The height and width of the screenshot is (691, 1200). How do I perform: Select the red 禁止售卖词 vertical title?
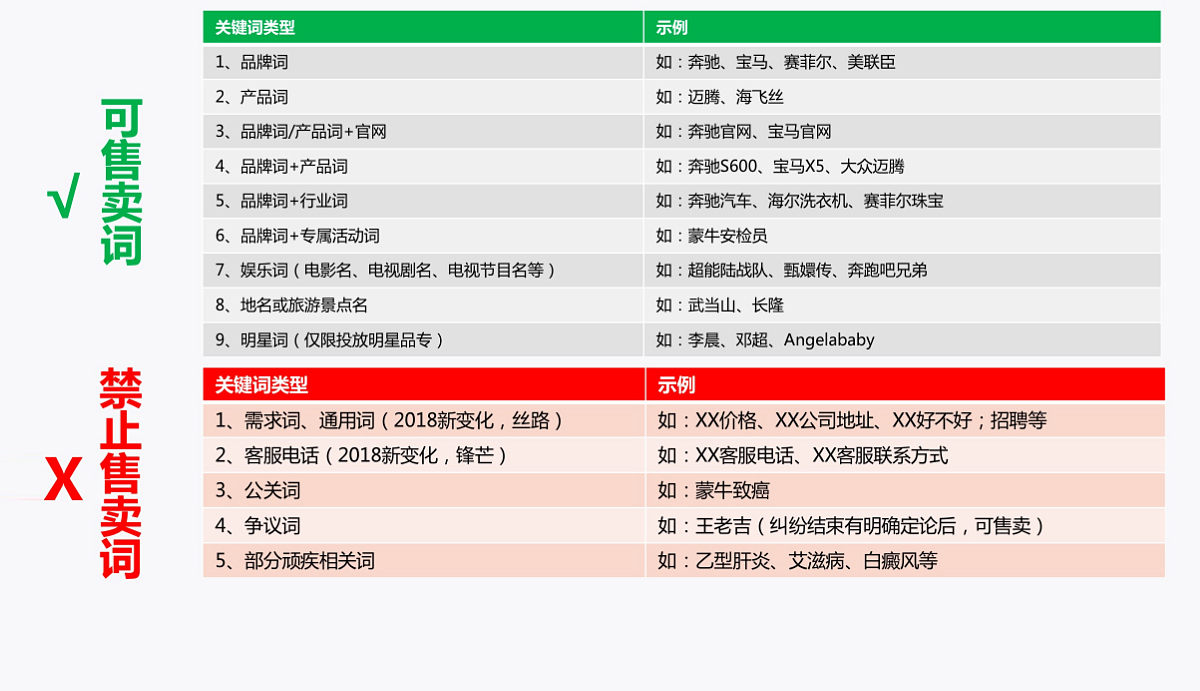tap(121, 473)
